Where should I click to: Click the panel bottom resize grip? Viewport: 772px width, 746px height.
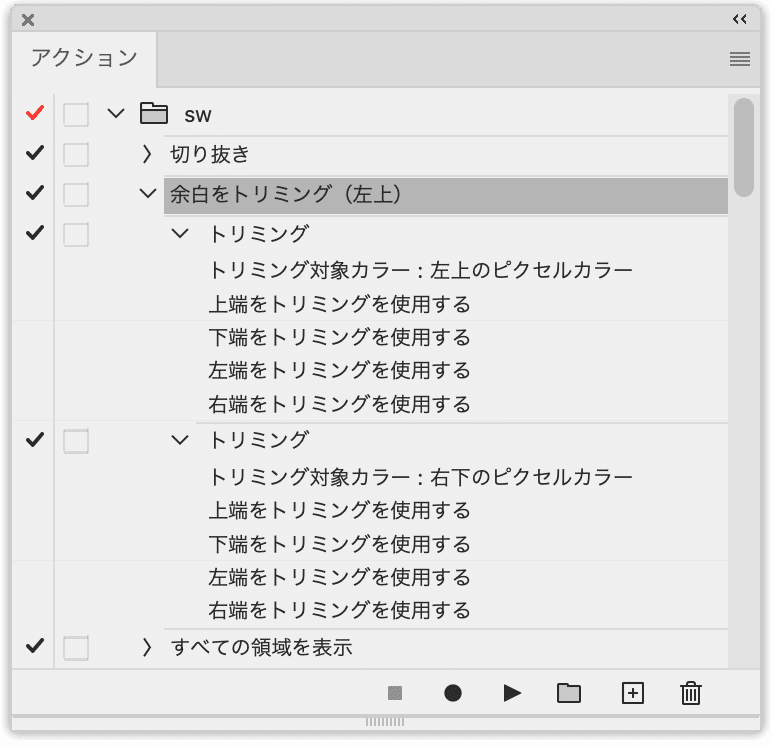click(x=385, y=722)
